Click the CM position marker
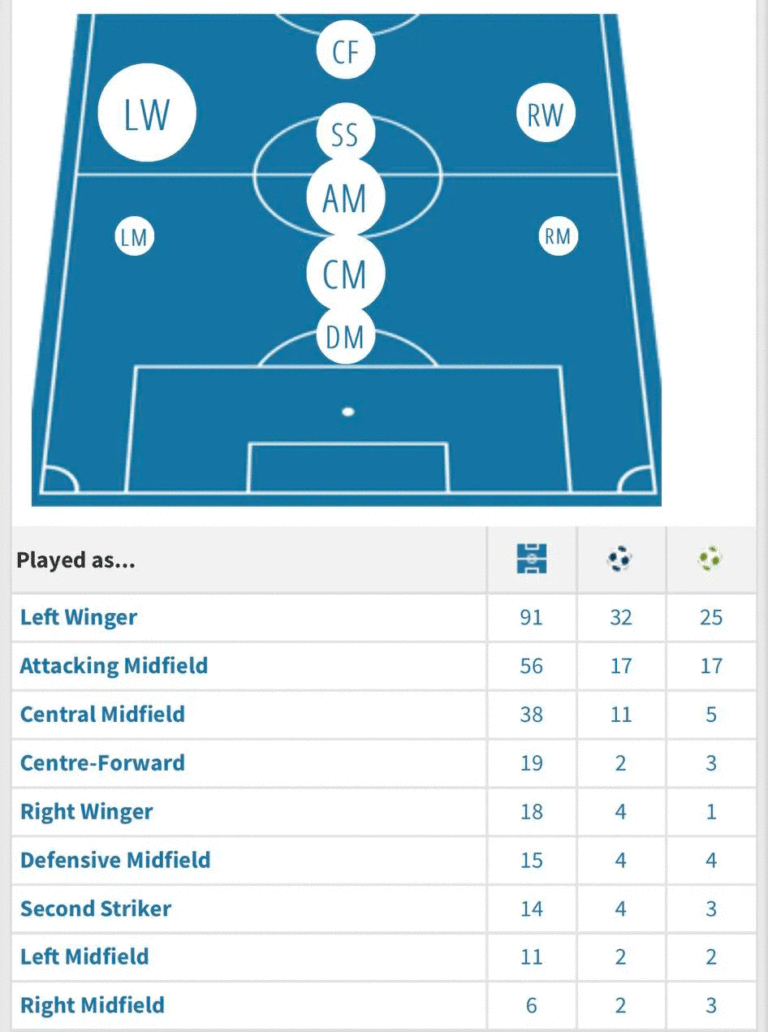 pyautogui.click(x=345, y=272)
